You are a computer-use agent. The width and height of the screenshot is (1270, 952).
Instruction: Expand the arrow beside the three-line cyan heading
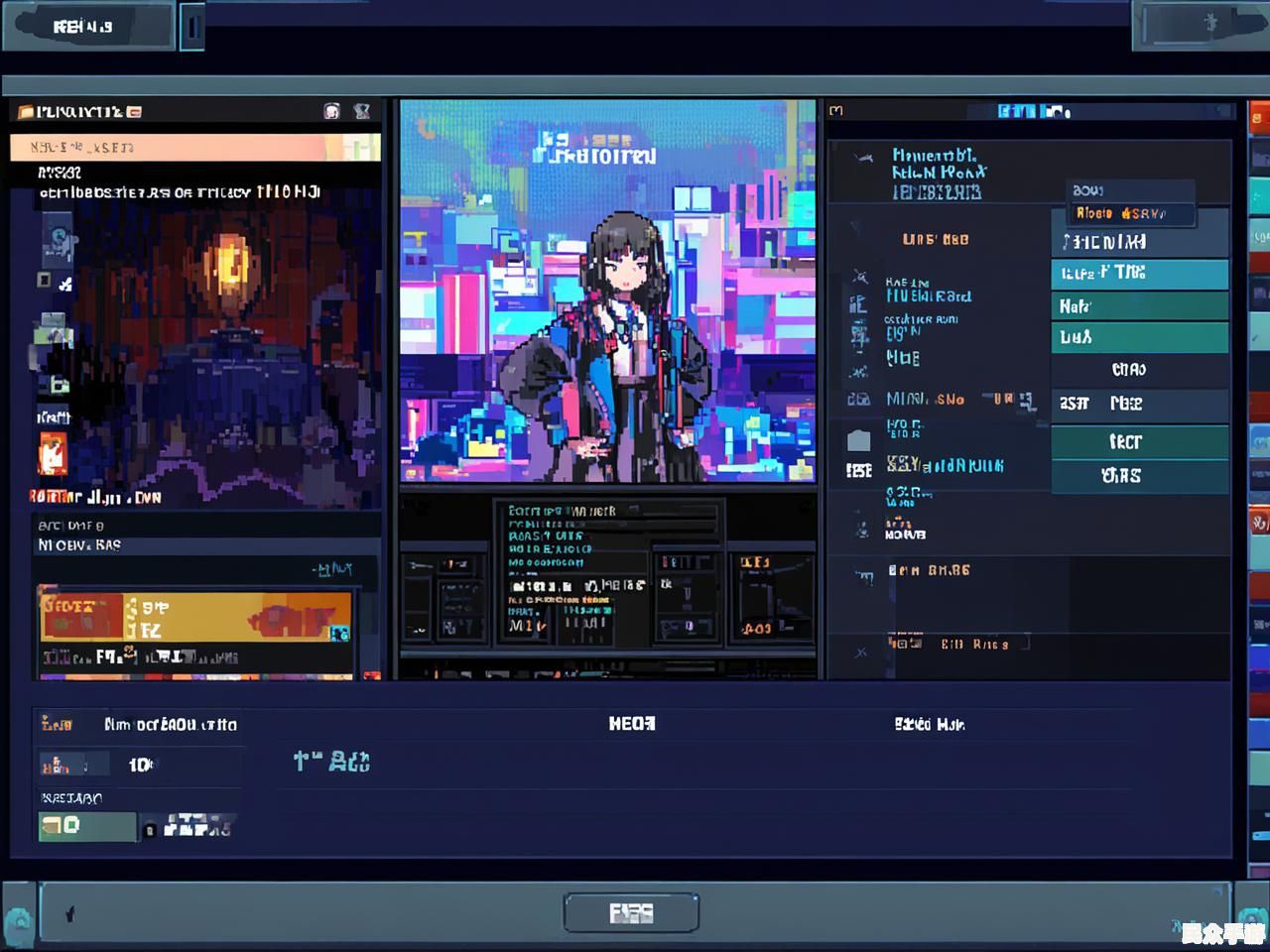(863, 158)
